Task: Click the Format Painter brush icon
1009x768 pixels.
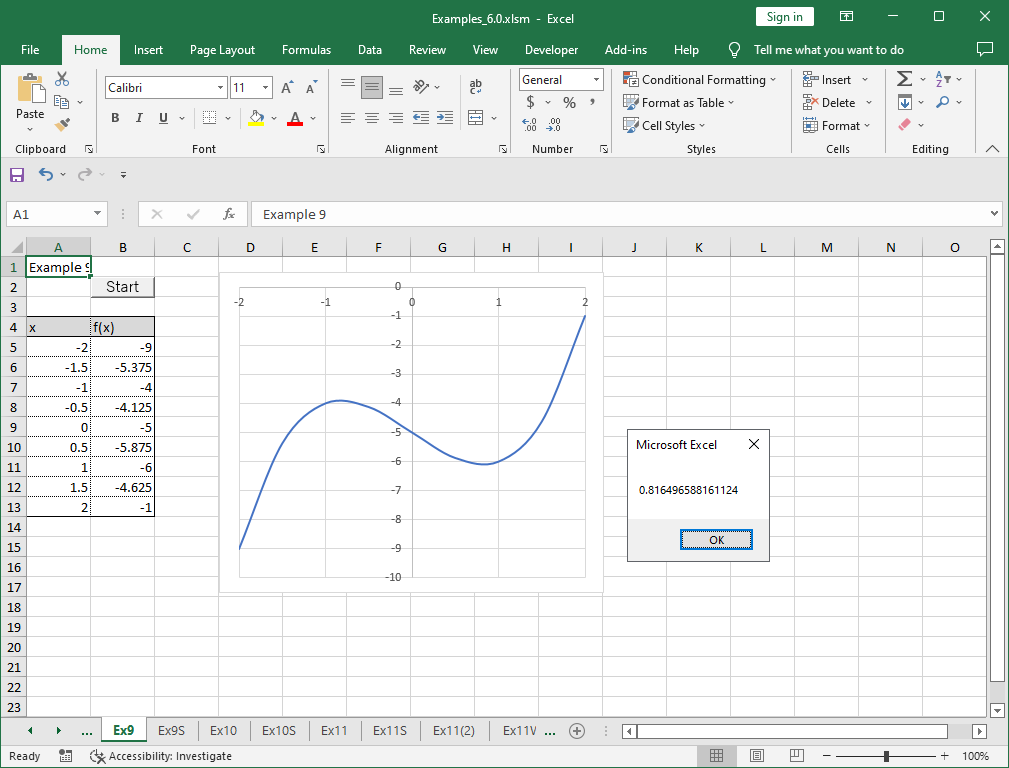Action: (62, 124)
